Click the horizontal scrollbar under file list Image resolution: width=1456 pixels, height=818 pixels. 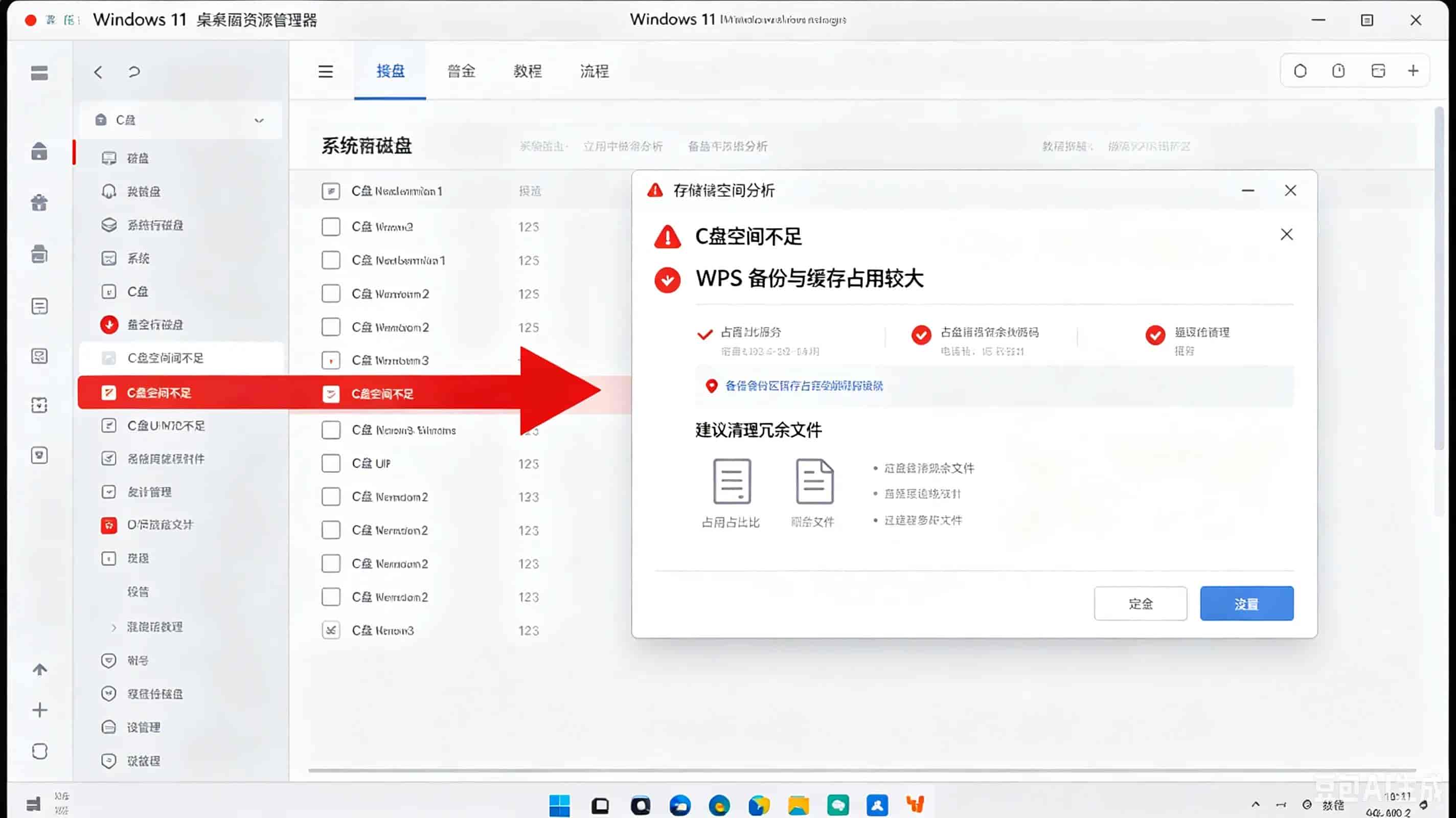tap(862, 770)
